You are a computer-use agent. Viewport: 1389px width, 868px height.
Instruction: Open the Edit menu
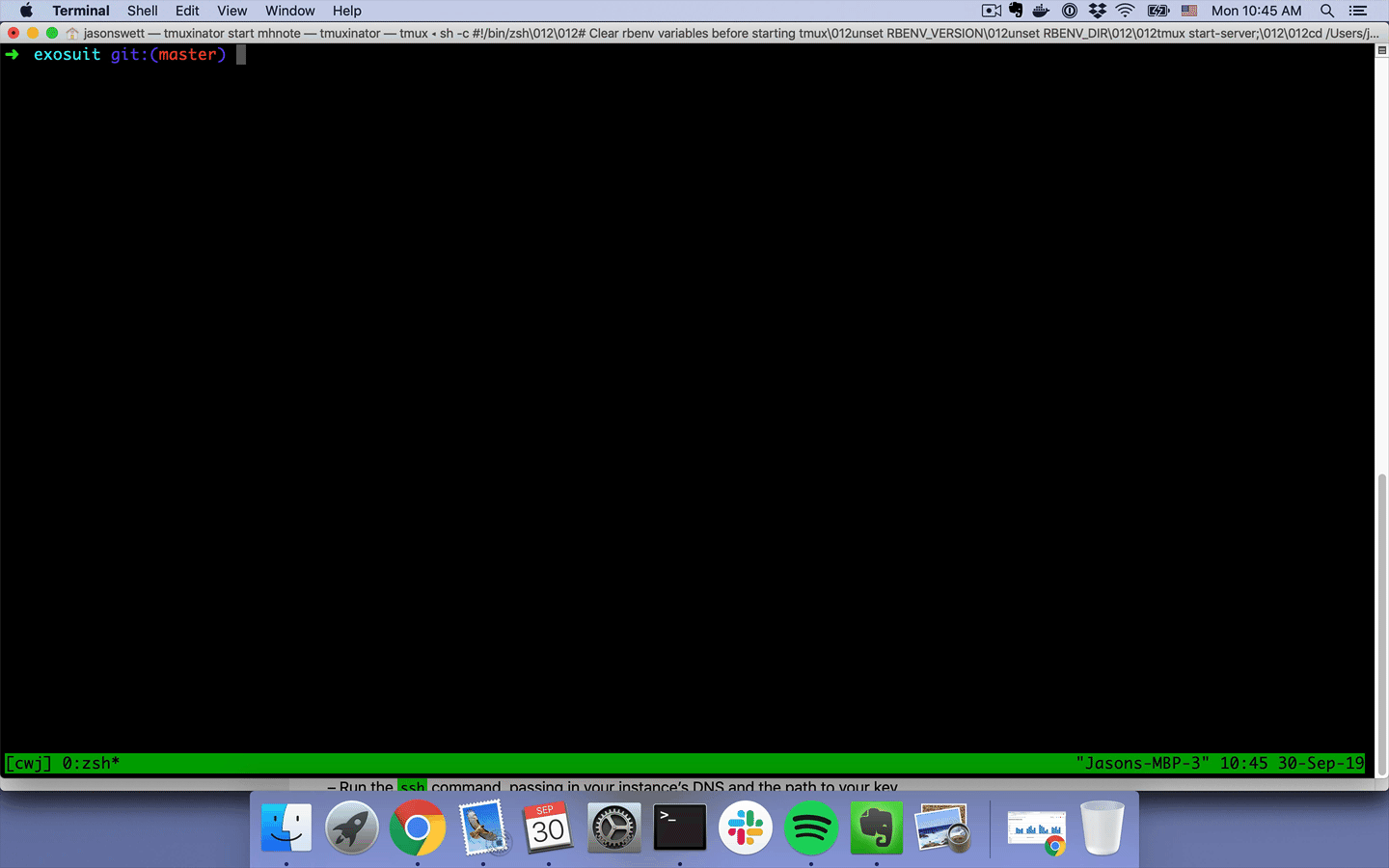coord(187,11)
